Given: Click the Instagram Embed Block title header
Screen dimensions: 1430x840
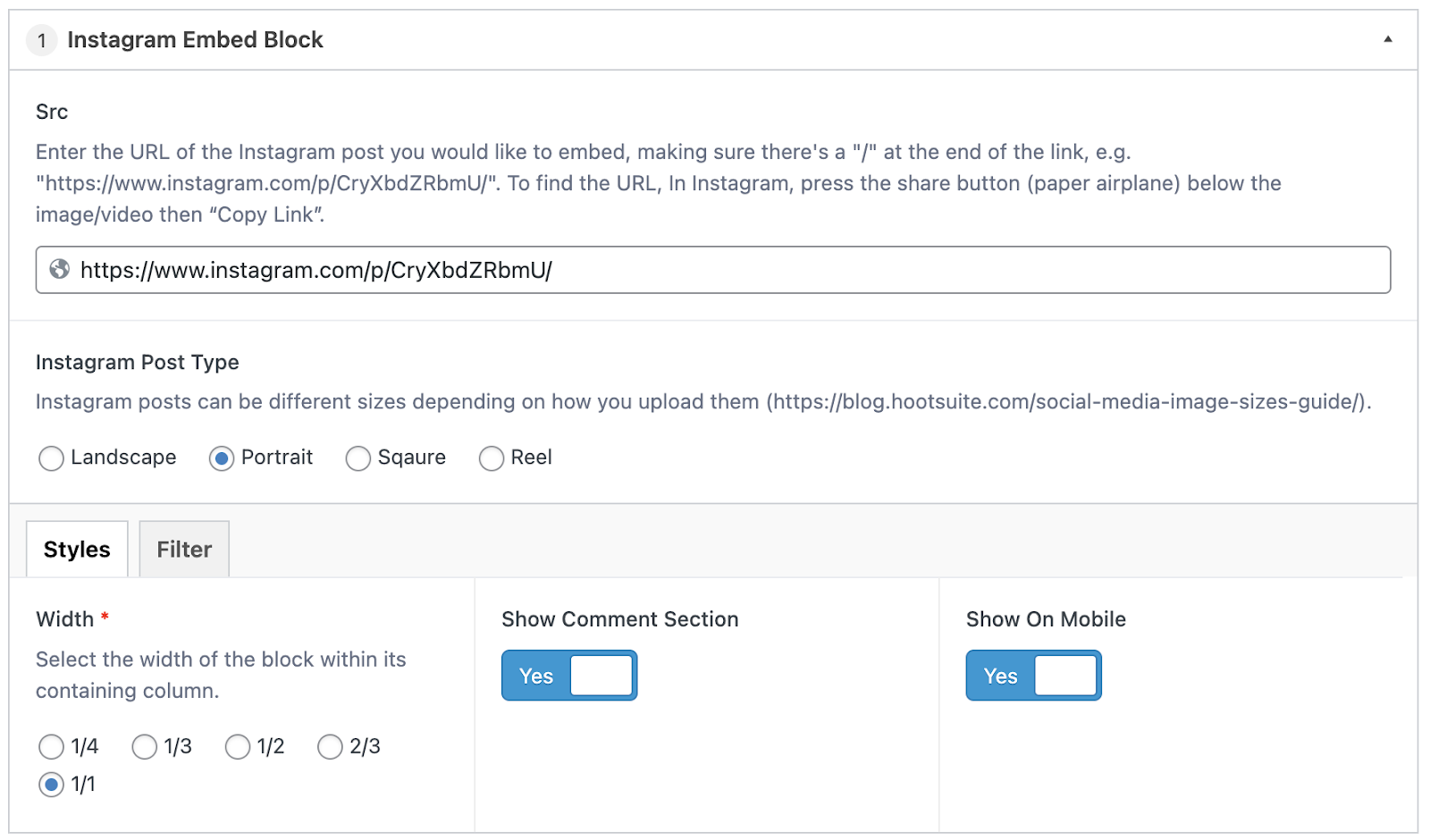Looking at the screenshot, I should [x=195, y=40].
